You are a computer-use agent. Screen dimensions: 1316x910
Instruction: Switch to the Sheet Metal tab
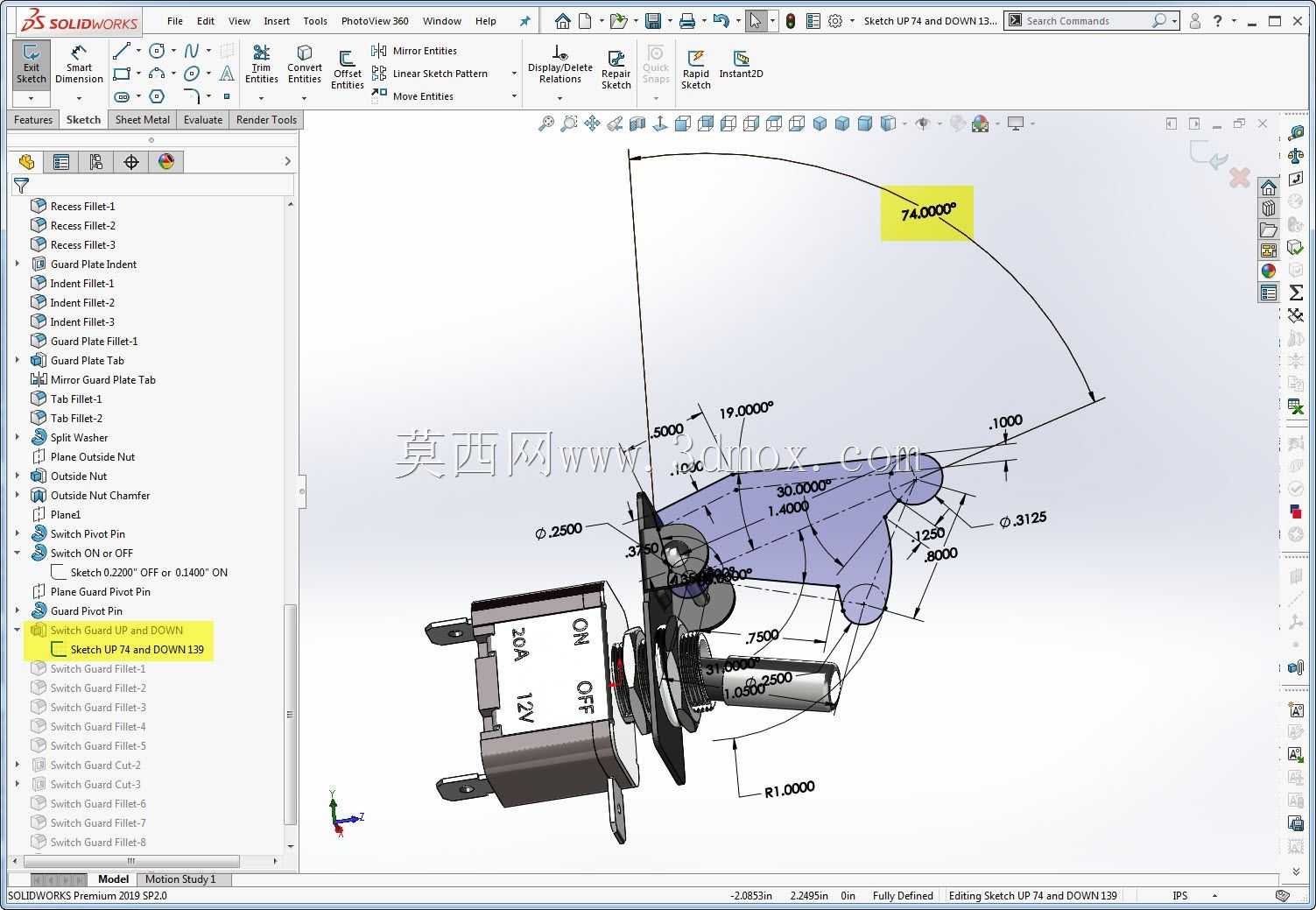coord(142,120)
